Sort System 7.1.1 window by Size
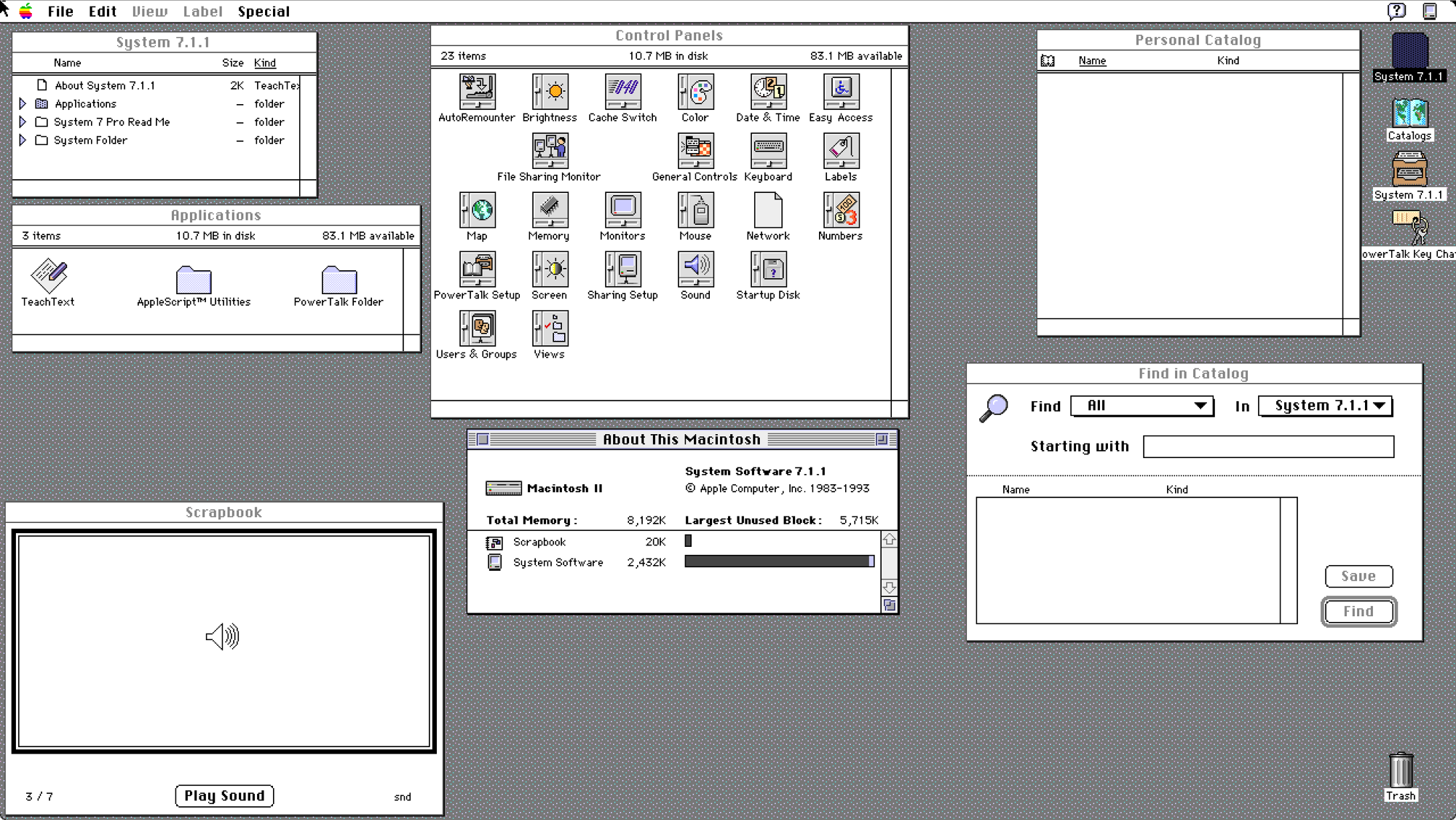This screenshot has height=820, width=1456. pyautogui.click(x=233, y=63)
